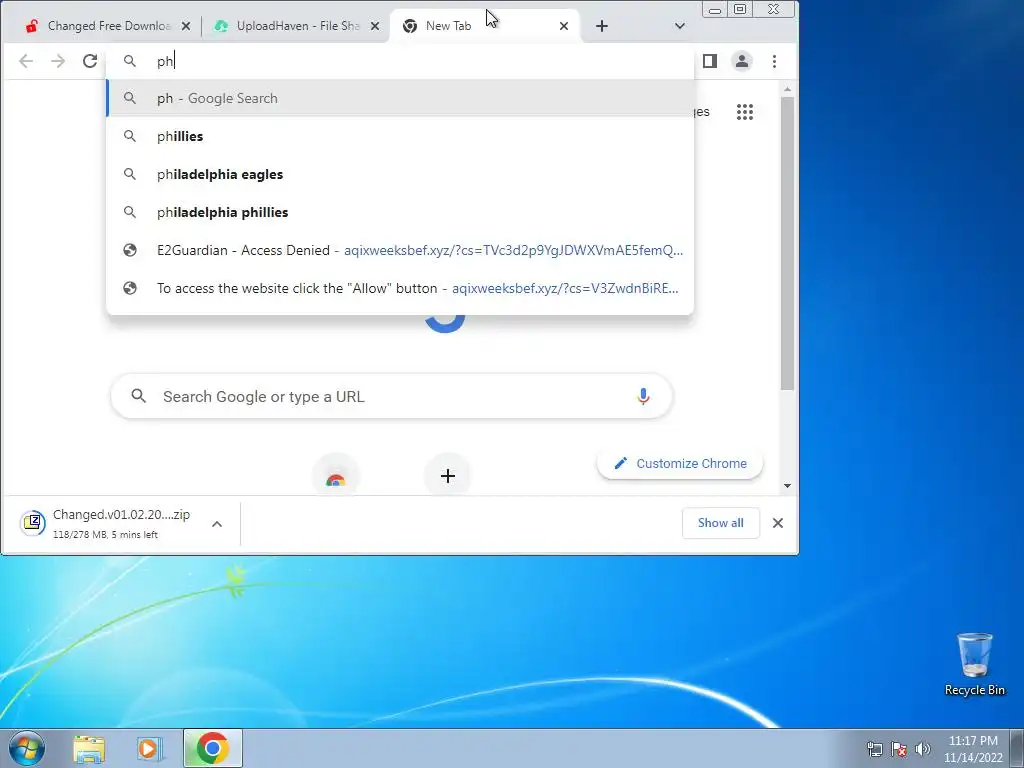Dismiss the downloads bar

(x=778, y=523)
